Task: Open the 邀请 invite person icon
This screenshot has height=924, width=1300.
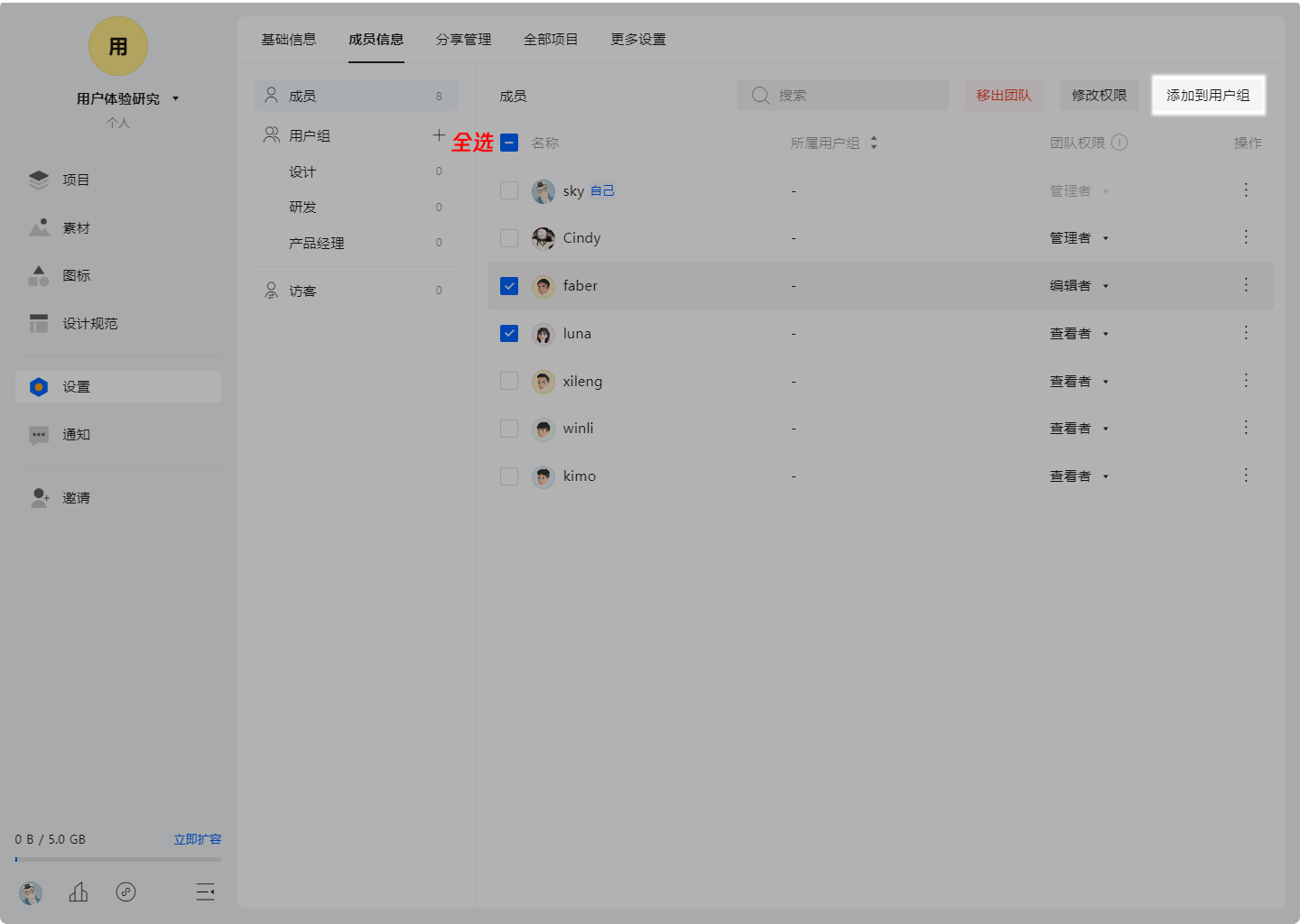Action: tap(40, 497)
